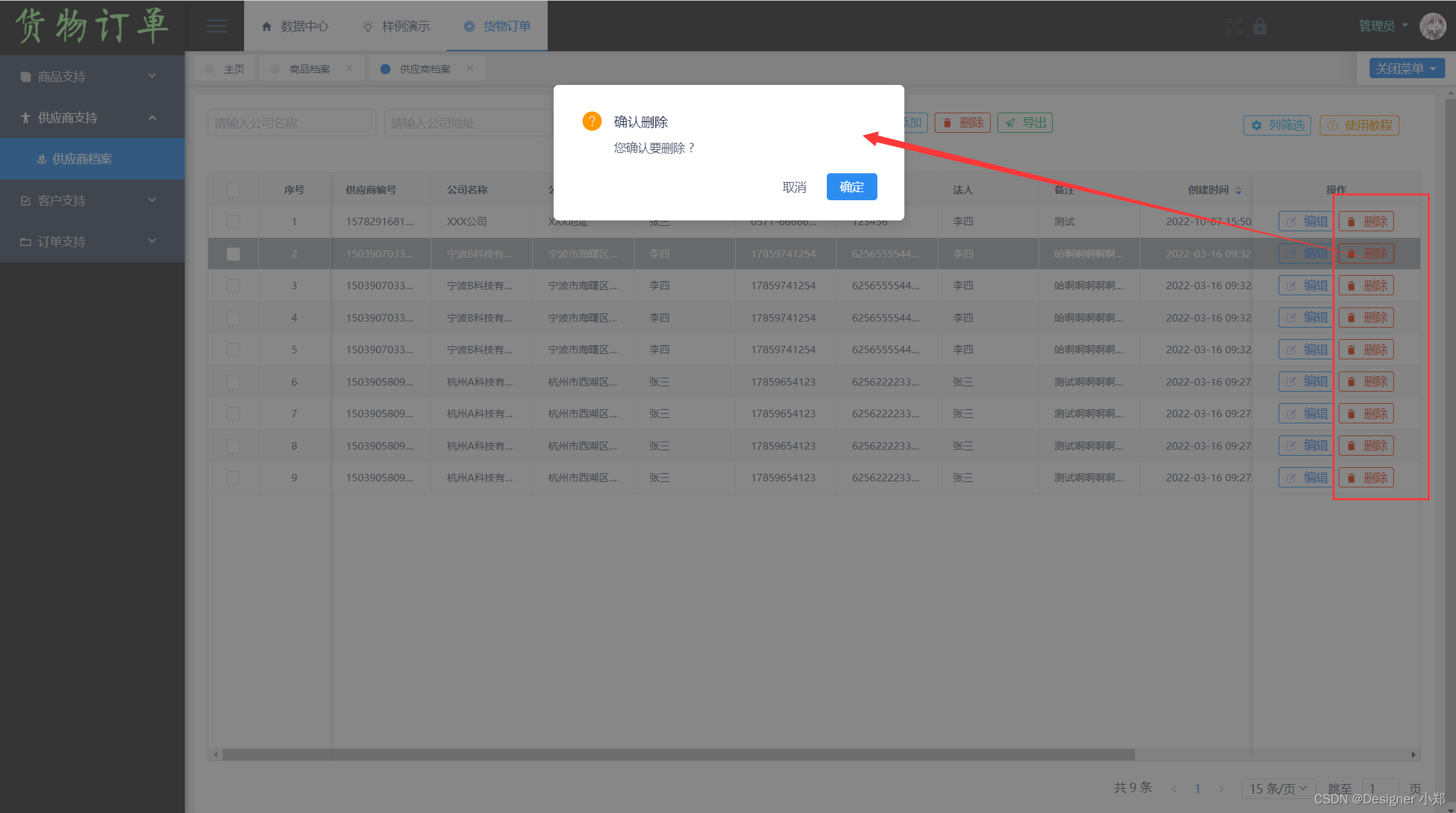This screenshot has height=813, width=1456.
Task: Open the 关闭菜单 dropdown button
Action: [x=1406, y=69]
